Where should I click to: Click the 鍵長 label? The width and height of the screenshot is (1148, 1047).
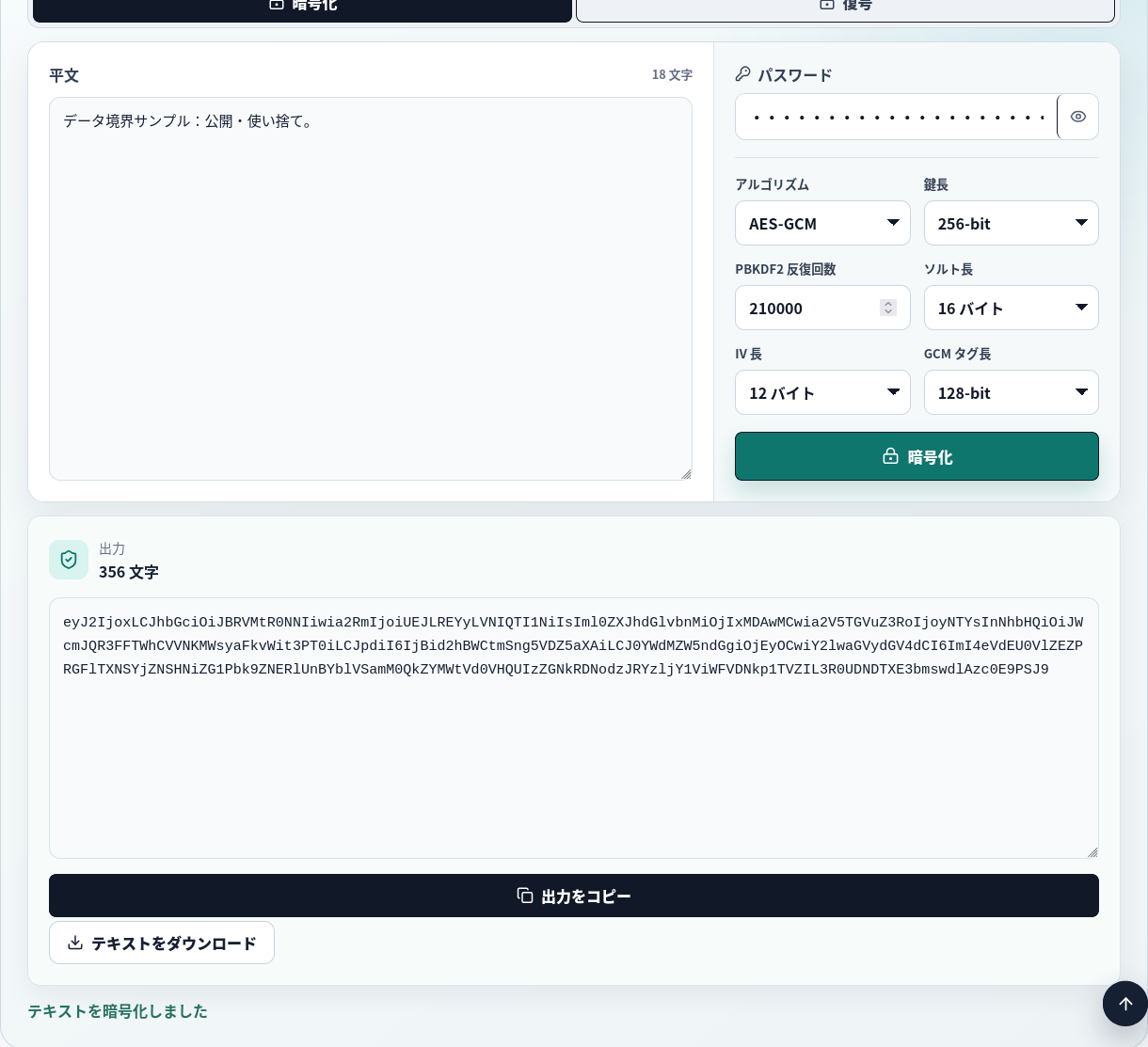pos(936,184)
